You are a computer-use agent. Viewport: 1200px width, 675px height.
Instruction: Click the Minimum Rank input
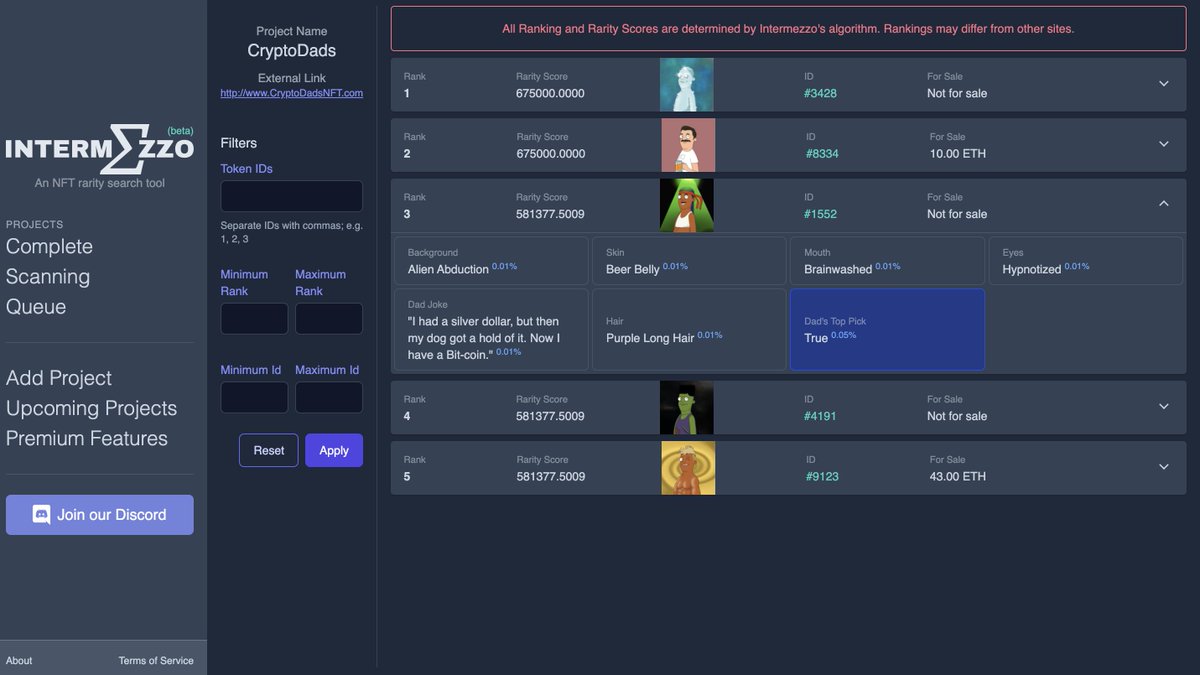pyautogui.click(x=254, y=319)
